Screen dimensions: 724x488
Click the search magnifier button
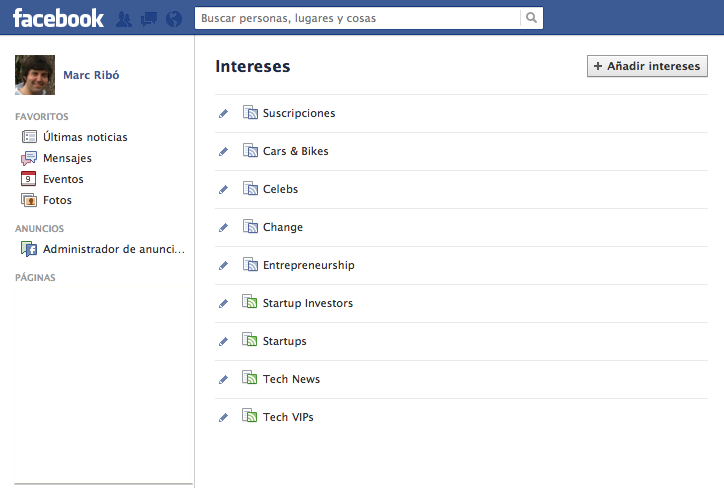click(531, 18)
